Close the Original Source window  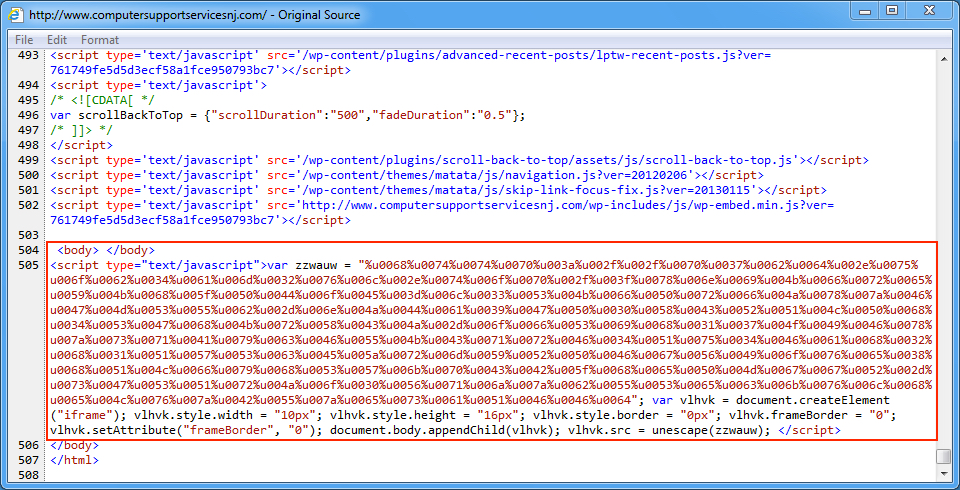930,10
